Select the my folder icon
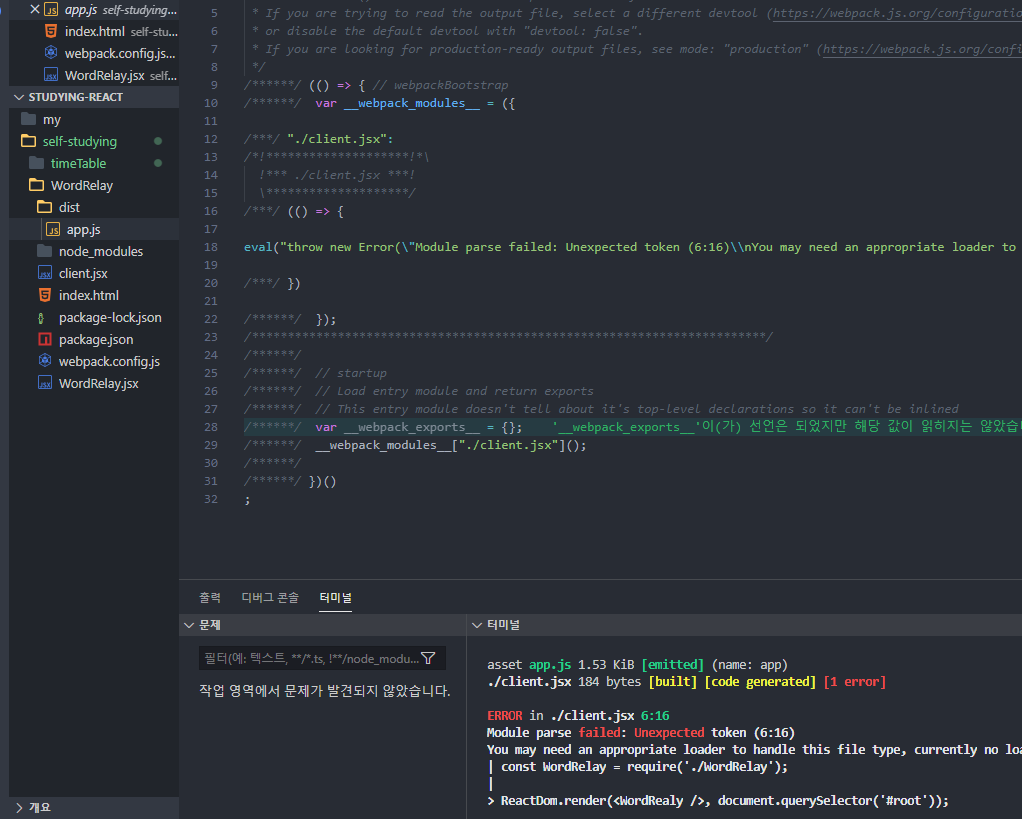Image resolution: width=1022 pixels, height=819 pixels. point(28,119)
